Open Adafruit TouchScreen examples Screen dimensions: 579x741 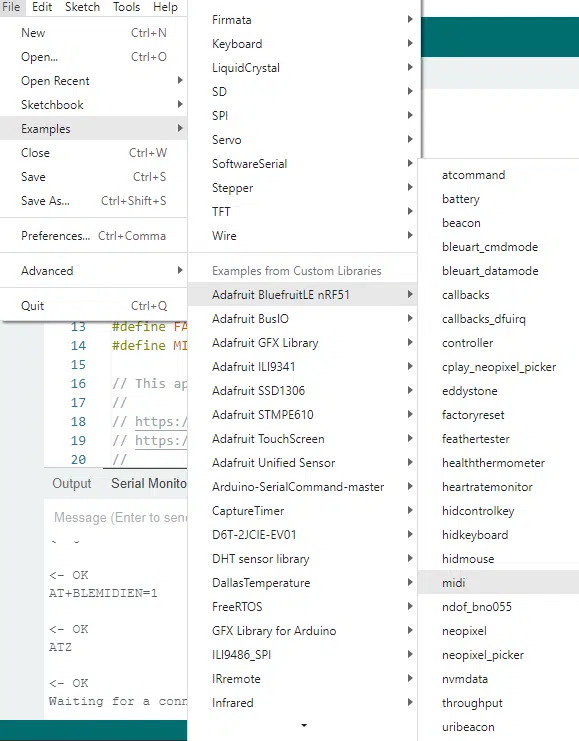pyautogui.click(x=302, y=439)
